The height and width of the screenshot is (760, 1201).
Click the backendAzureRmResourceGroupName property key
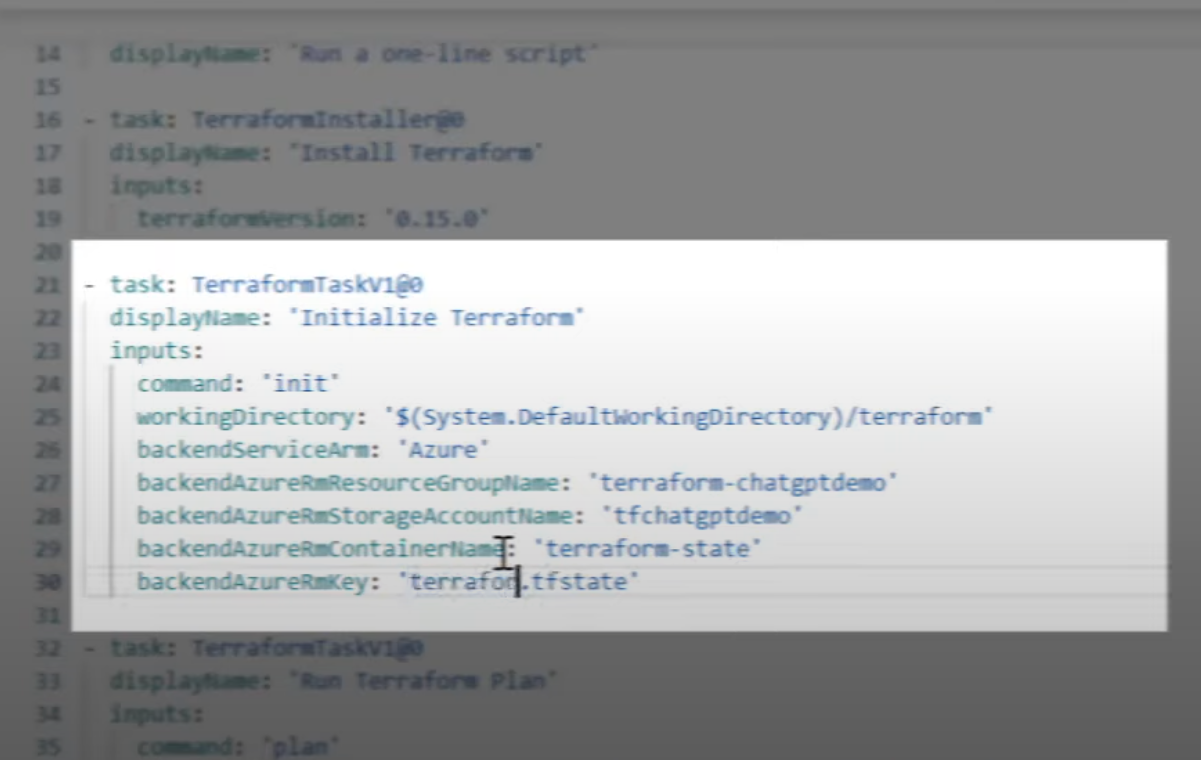click(347, 483)
